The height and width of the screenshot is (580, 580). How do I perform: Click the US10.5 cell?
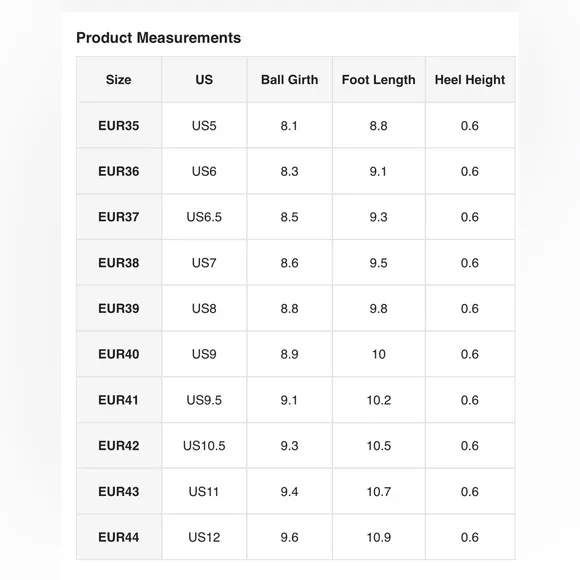pyautogui.click(x=204, y=446)
